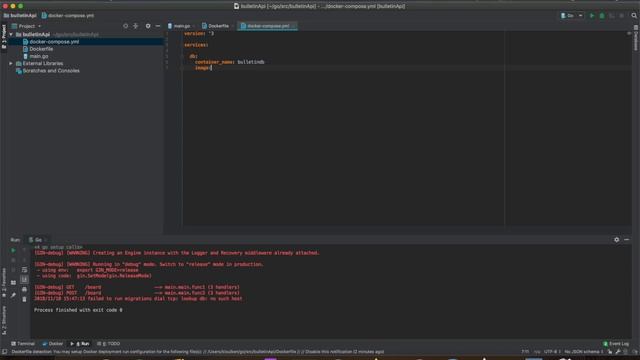Open the Project view selector dropdown
This screenshot has width=640, height=360.
tap(27, 26)
